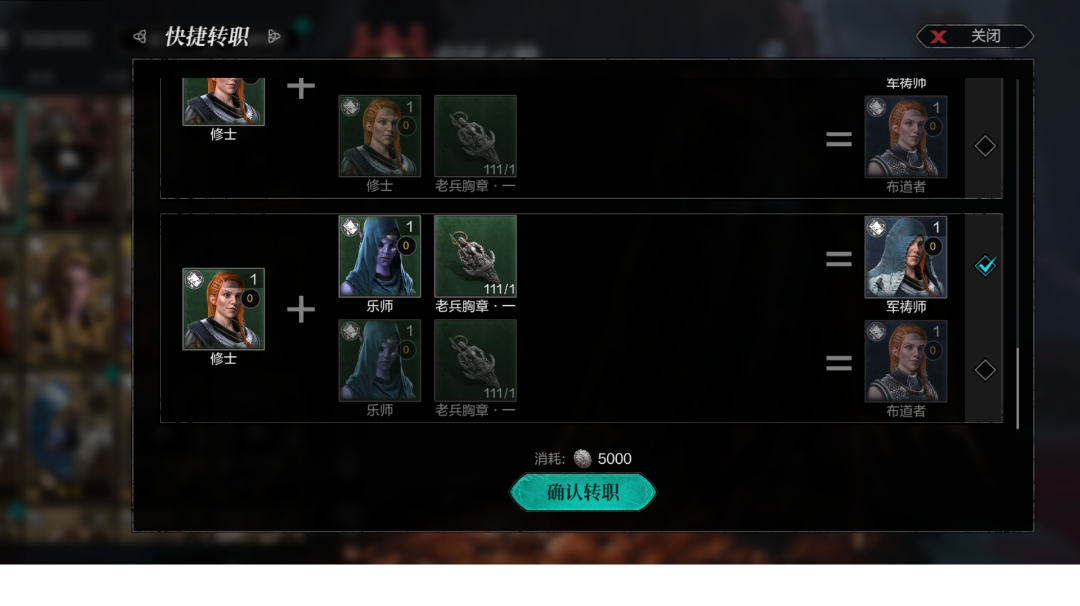Click the top row 老兵胸章·一 badge
1080x606 pixels.
(x=475, y=136)
